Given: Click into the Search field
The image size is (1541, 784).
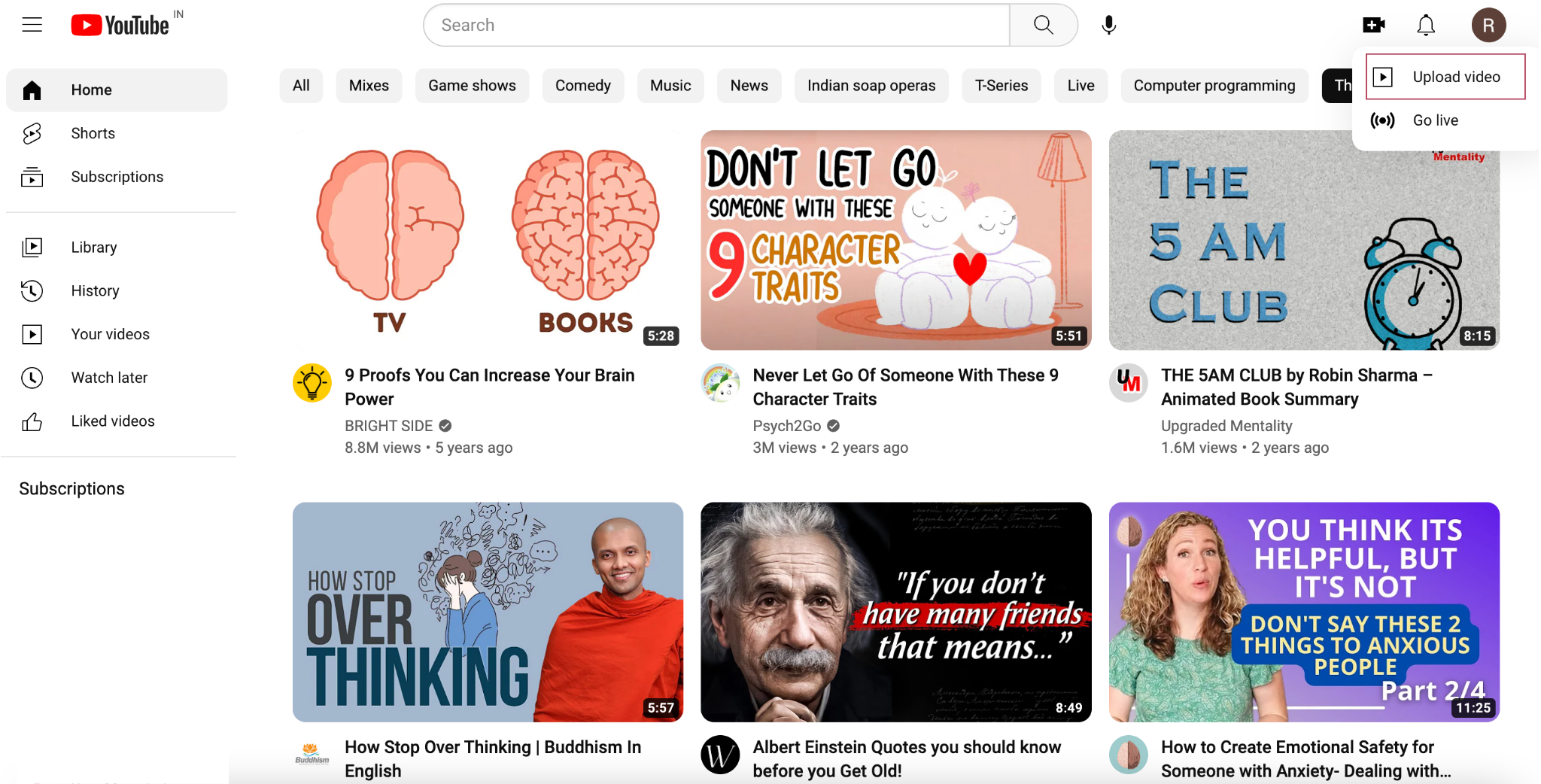Looking at the screenshot, I should [715, 25].
